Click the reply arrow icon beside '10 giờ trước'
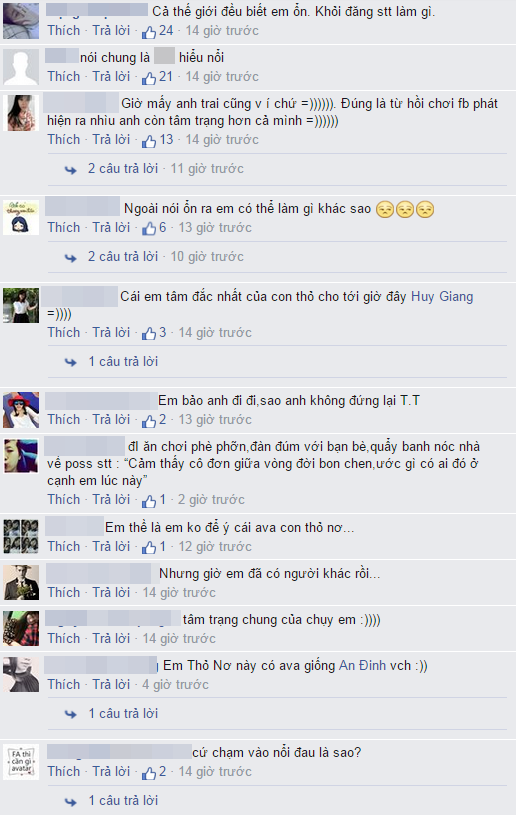516x815 pixels. pos(70,257)
